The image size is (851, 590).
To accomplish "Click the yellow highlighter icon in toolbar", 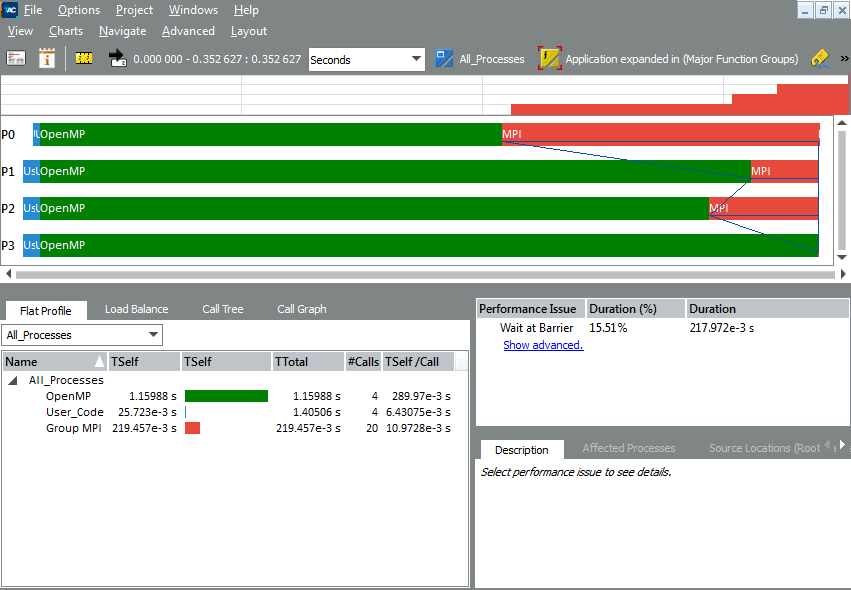I will click(x=820, y=59).
